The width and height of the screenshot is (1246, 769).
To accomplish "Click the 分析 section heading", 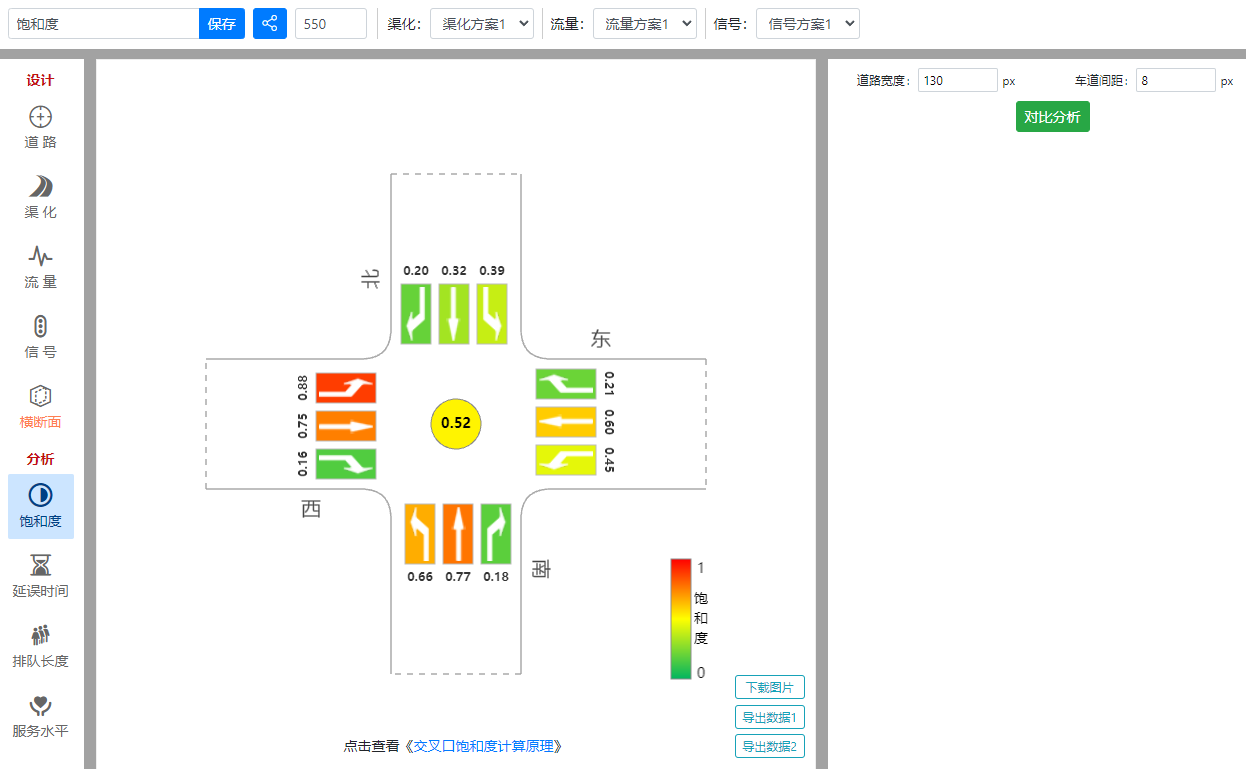I will [41, 460].
